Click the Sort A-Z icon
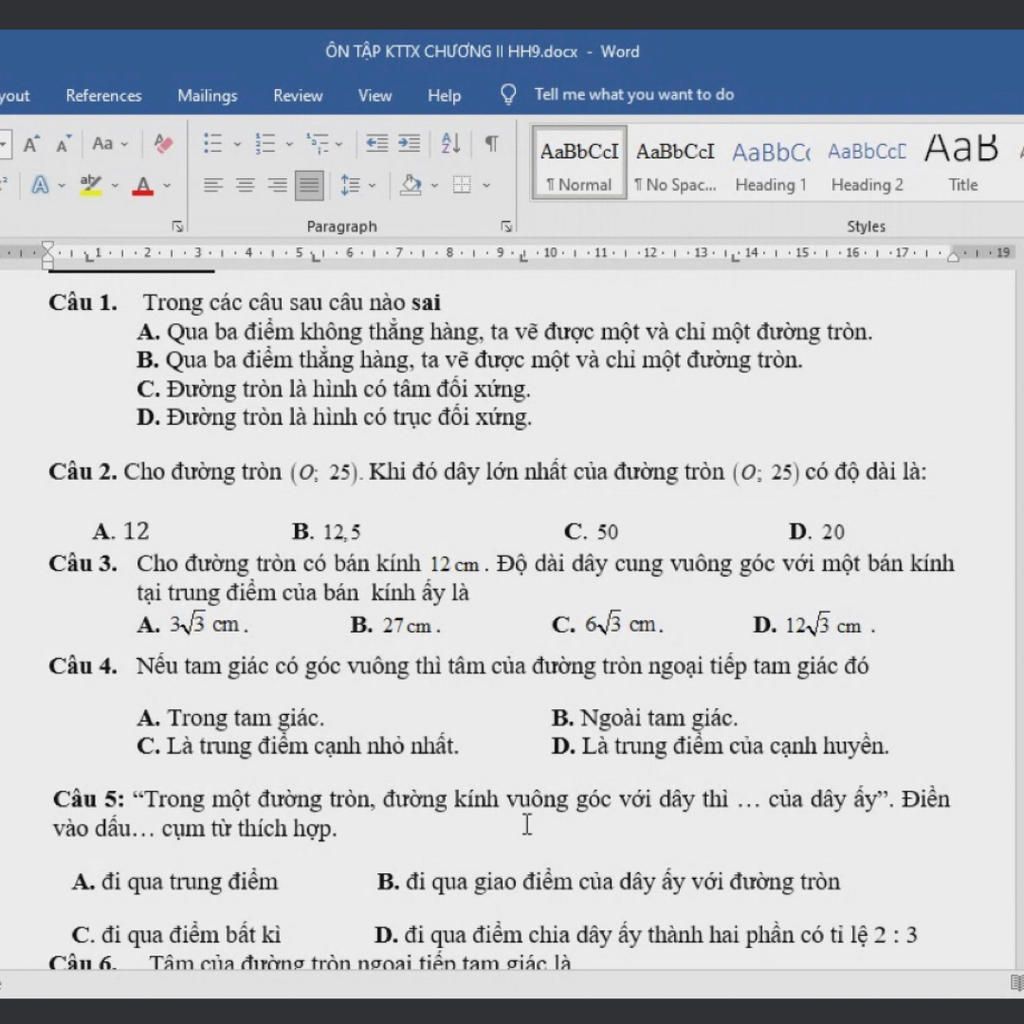This screenshot has height=1024, width=1024. [x=451, y=144]
